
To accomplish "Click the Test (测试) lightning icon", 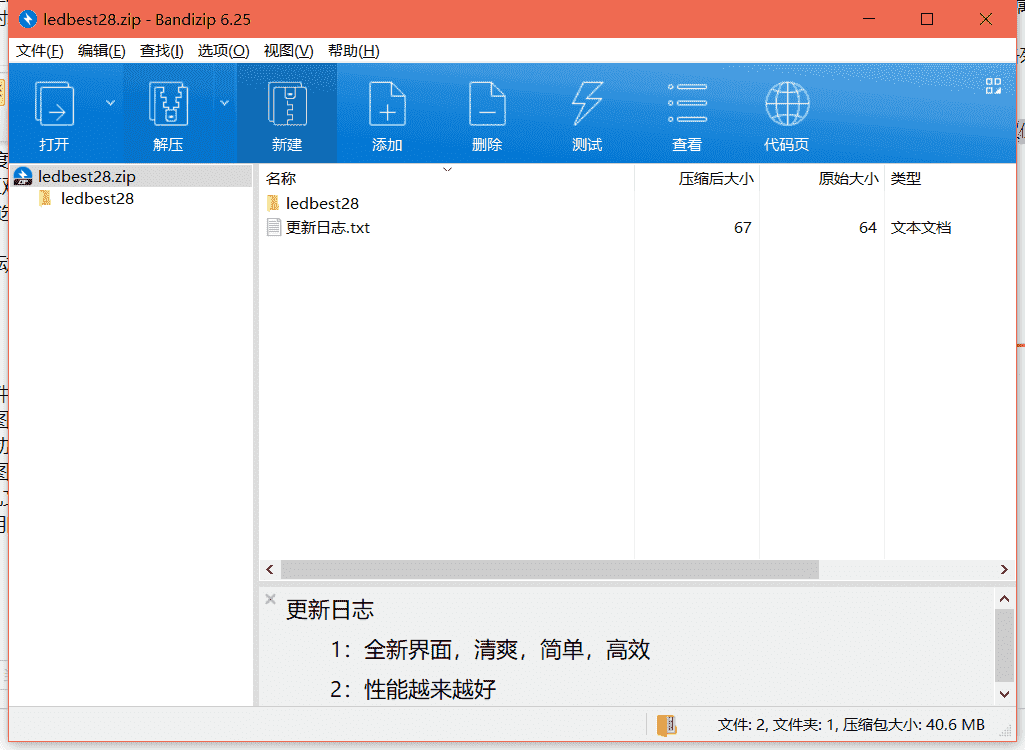I will [587, 103].
